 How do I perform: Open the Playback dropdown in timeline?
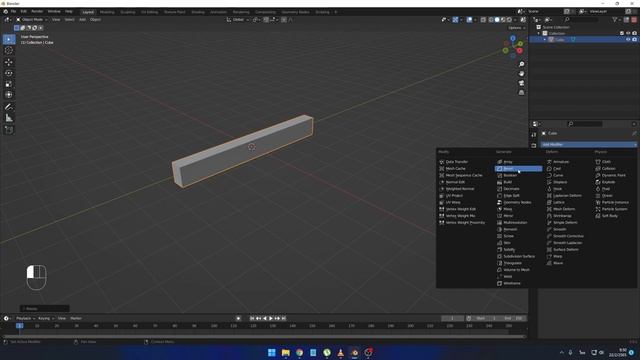coord(25,318)
